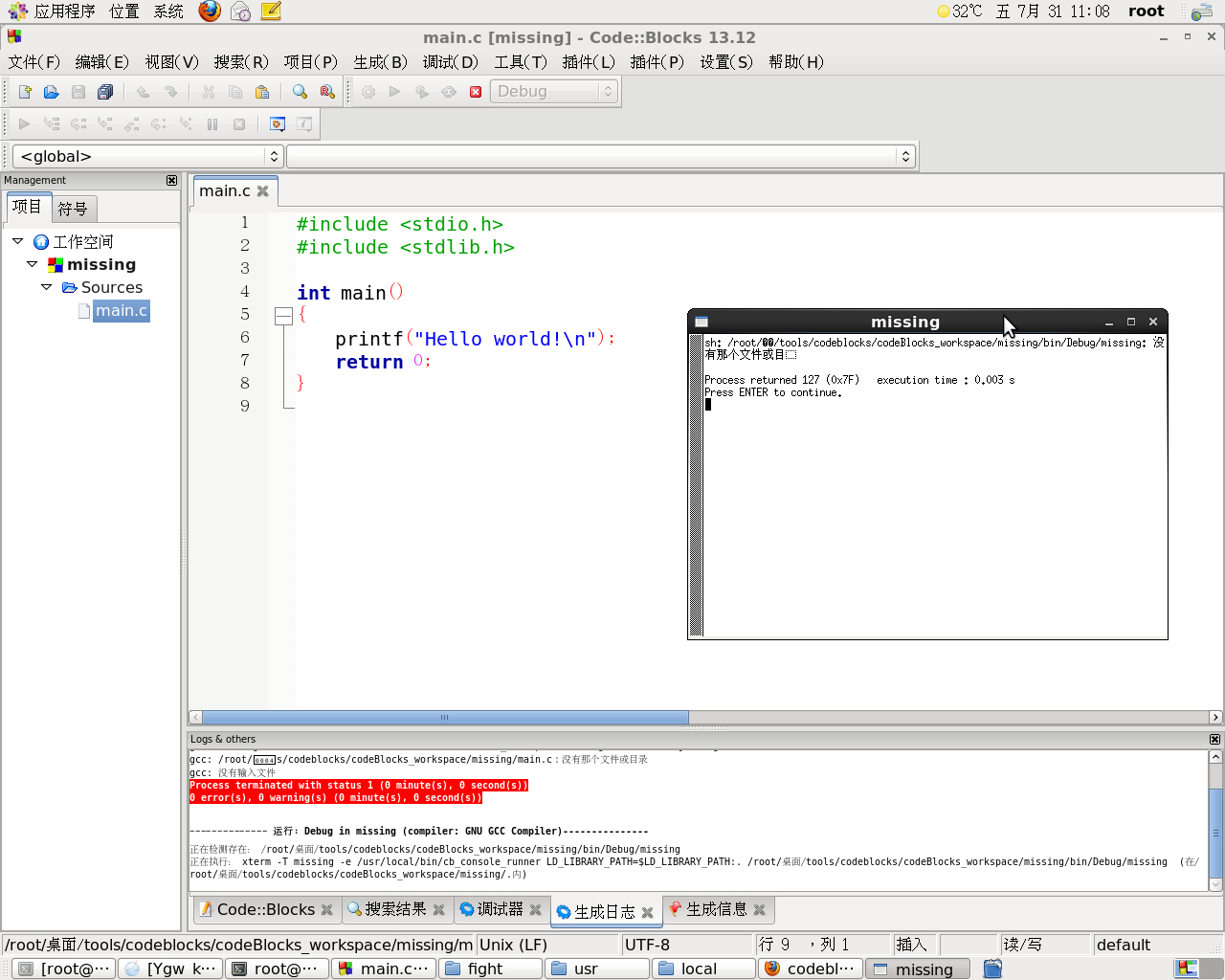Click the editor horizontal scrollbar thumb
This screenshot has width=1225, height=980.
pyautogui.click(x=445, y=717)
